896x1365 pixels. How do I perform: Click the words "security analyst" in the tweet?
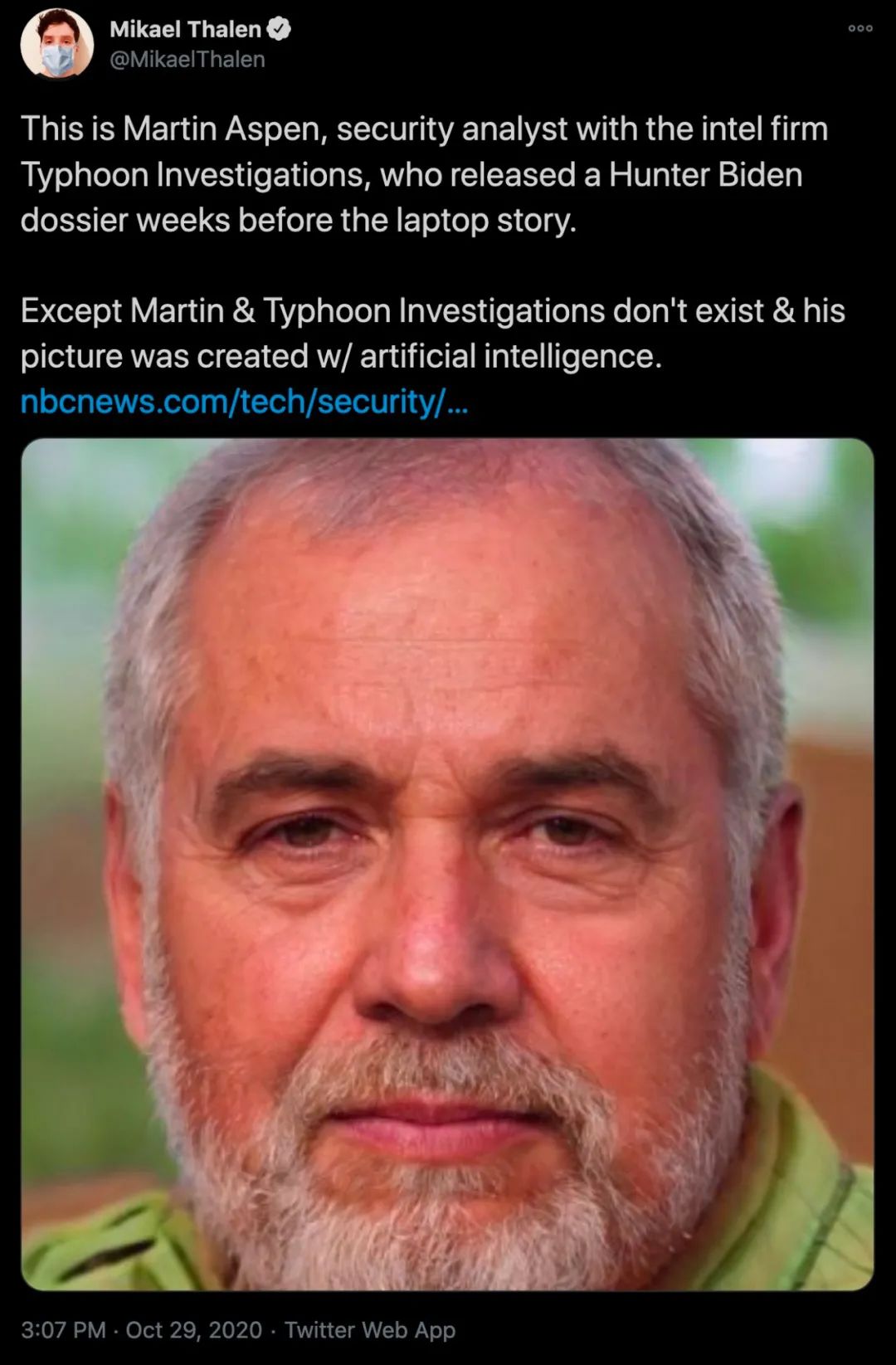[x=451, y=129]
